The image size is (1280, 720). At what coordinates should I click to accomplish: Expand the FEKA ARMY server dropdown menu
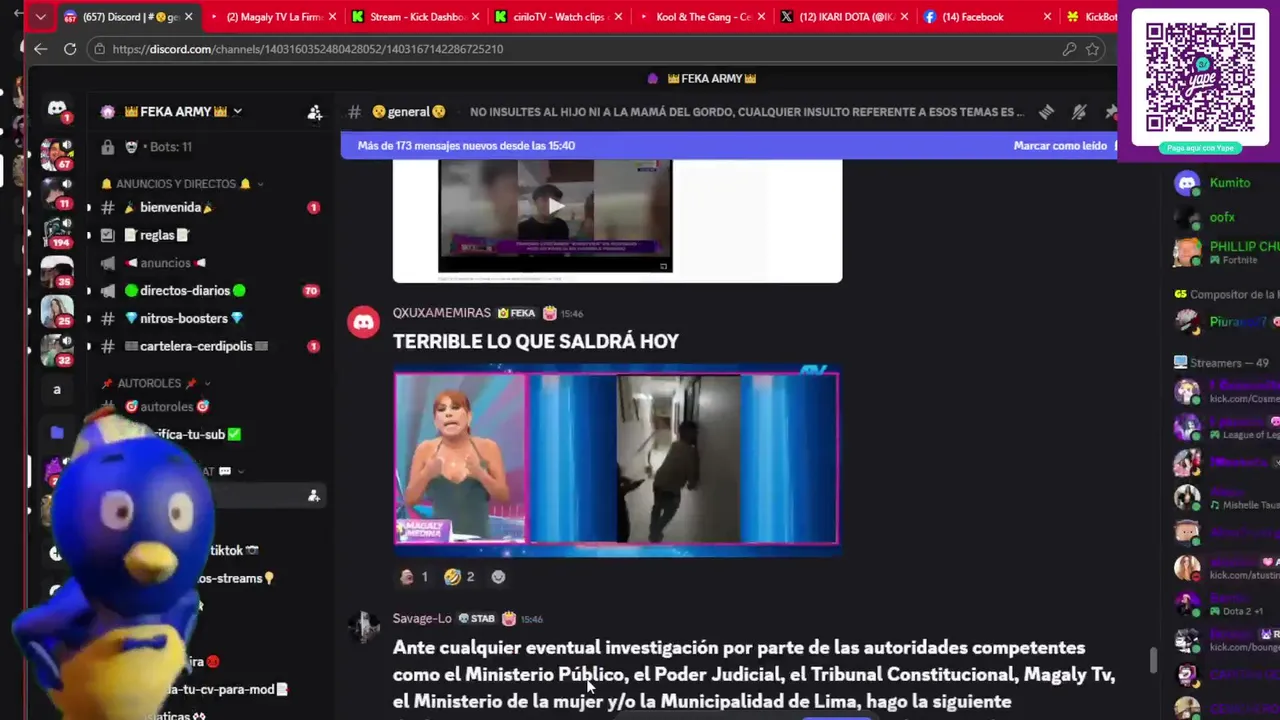point(237,111)
